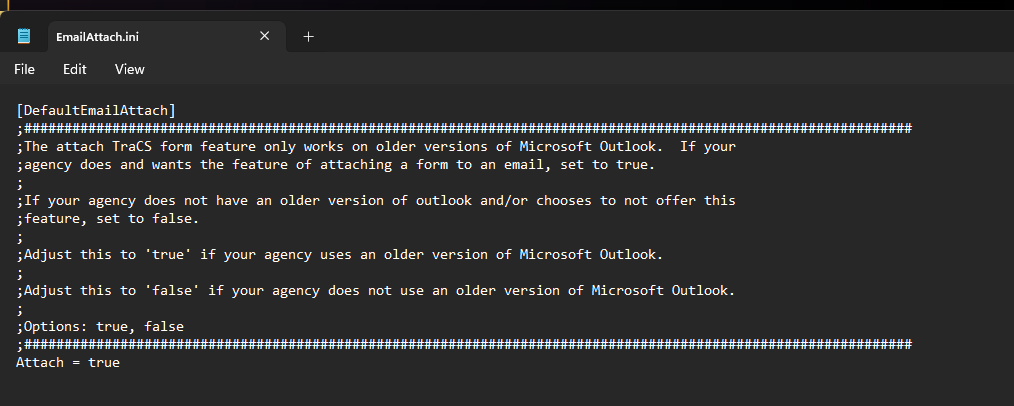Open the File menu

coord(25,69)
